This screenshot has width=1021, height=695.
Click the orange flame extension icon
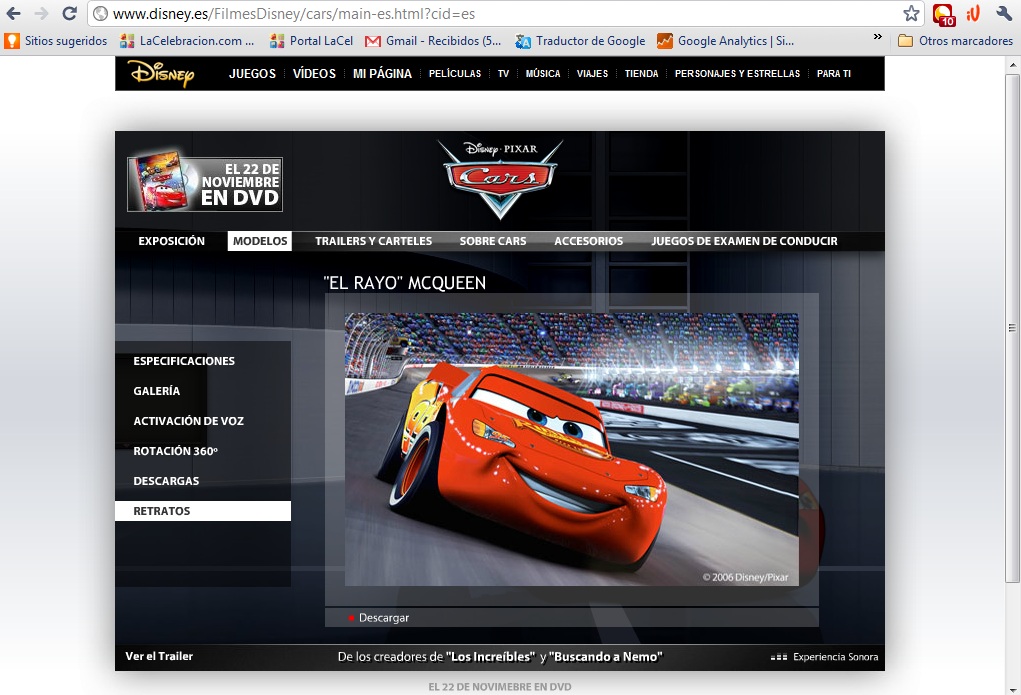[973, 13]
